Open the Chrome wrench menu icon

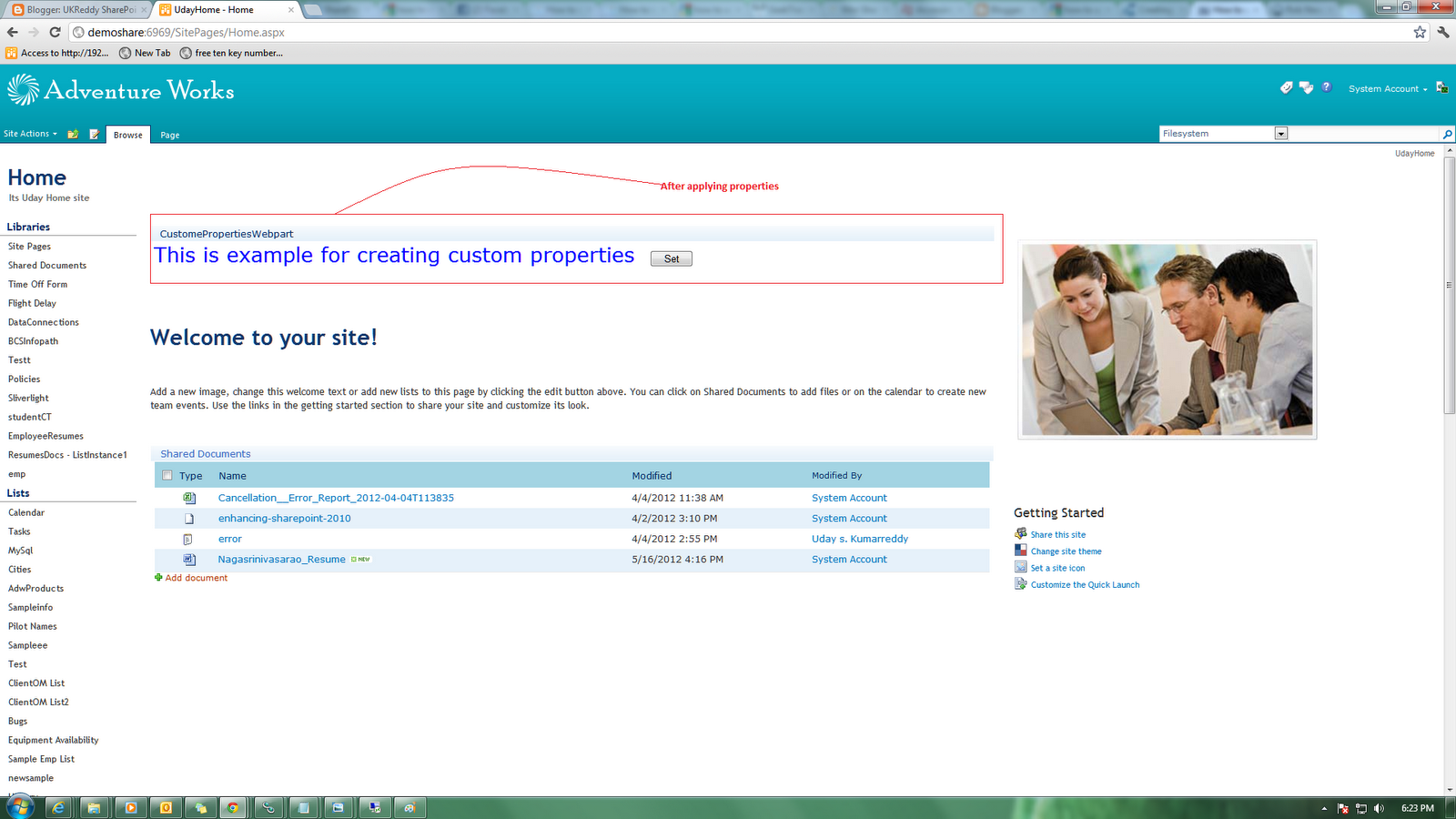[x=1443, y=32]
